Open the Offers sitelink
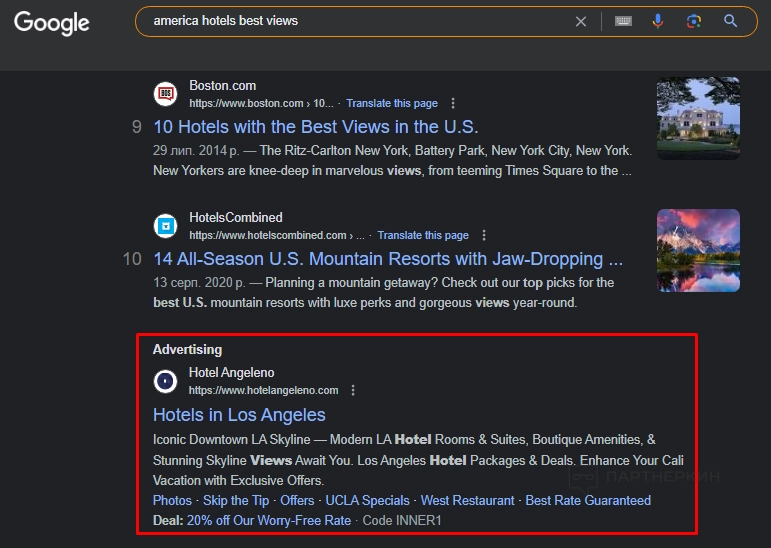 point(297,500)
